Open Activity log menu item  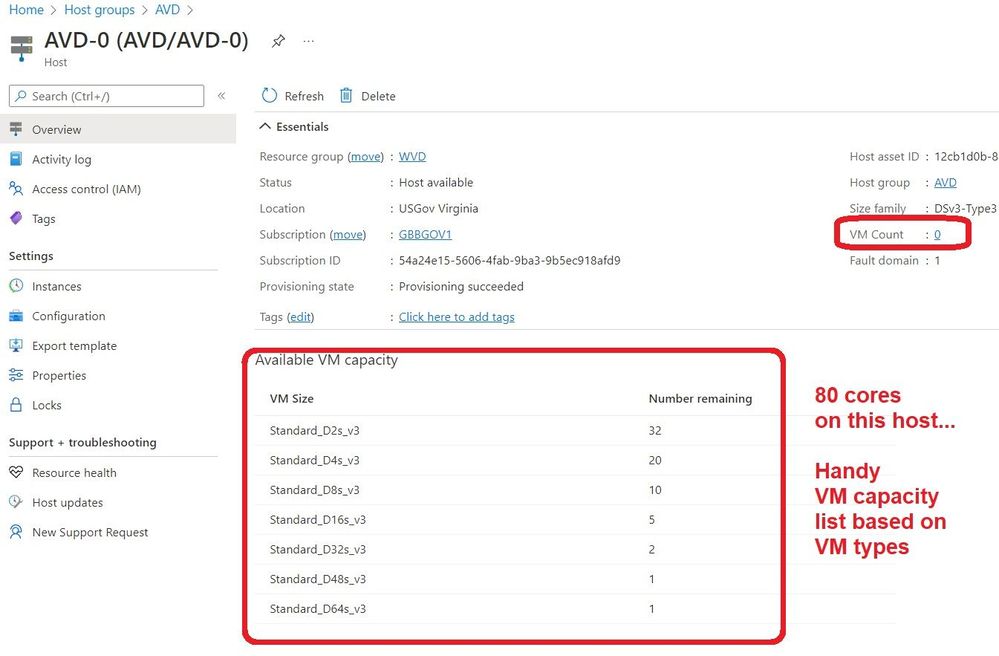(x=61, y=159)
